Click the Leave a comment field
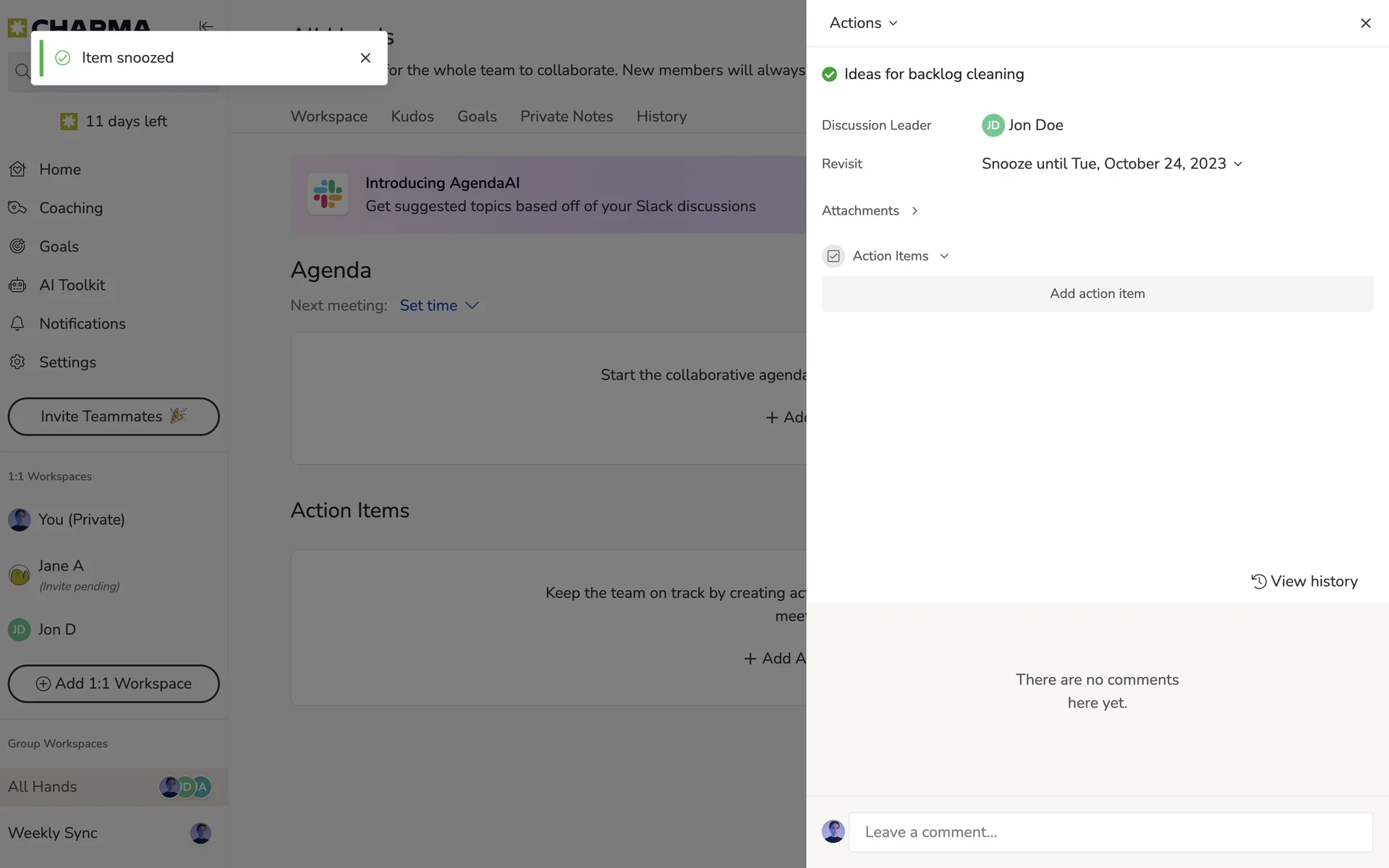This screenshot has height=868, width=1389. pos(1110,832)
